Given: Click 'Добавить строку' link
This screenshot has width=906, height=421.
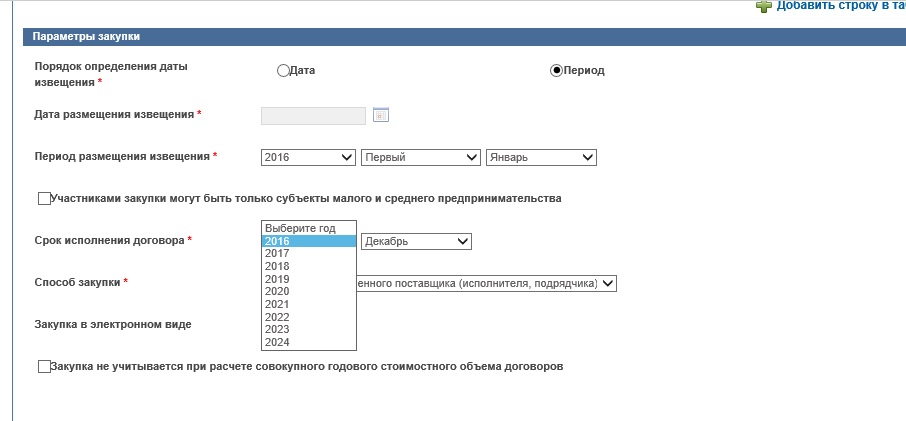Looking at the screenshot, I should [841, 6].
